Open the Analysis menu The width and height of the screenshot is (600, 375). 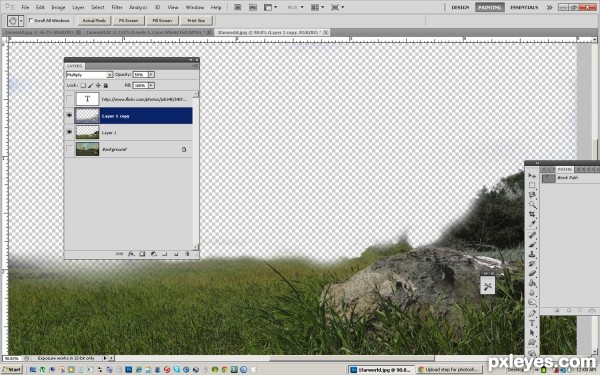139,7
